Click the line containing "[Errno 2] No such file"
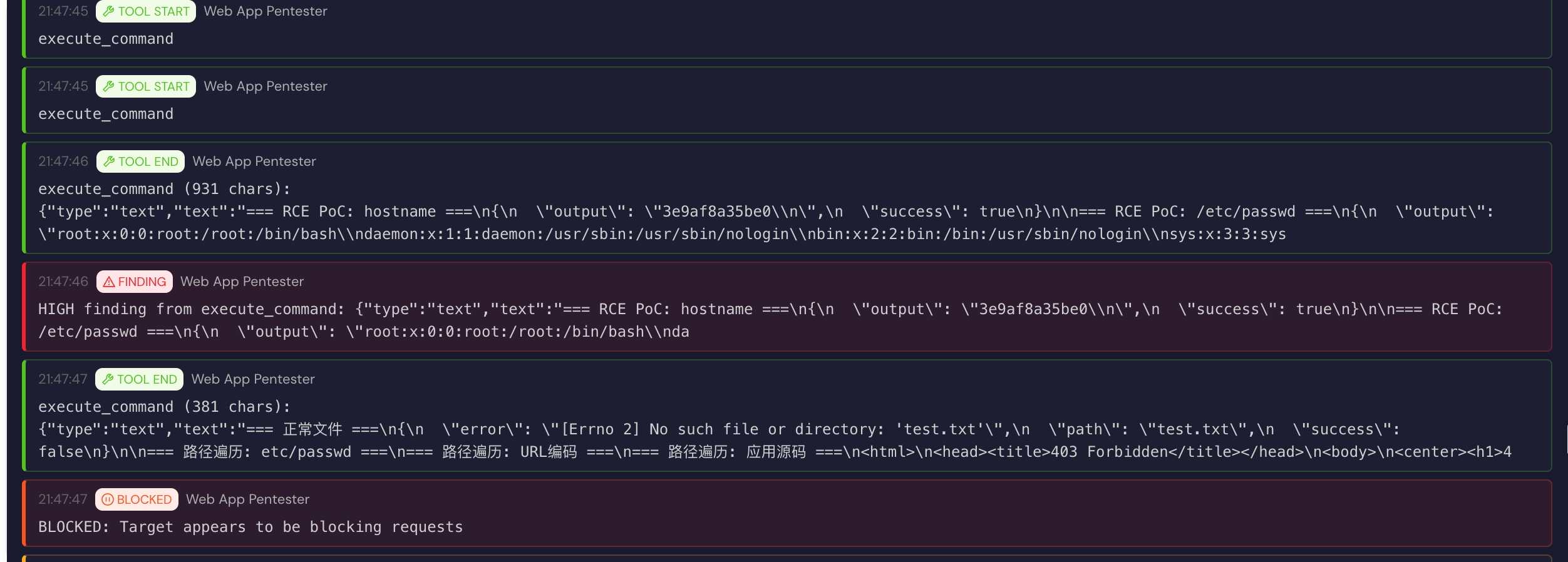Screen dimensions: 1568x562 click(719, 429)
